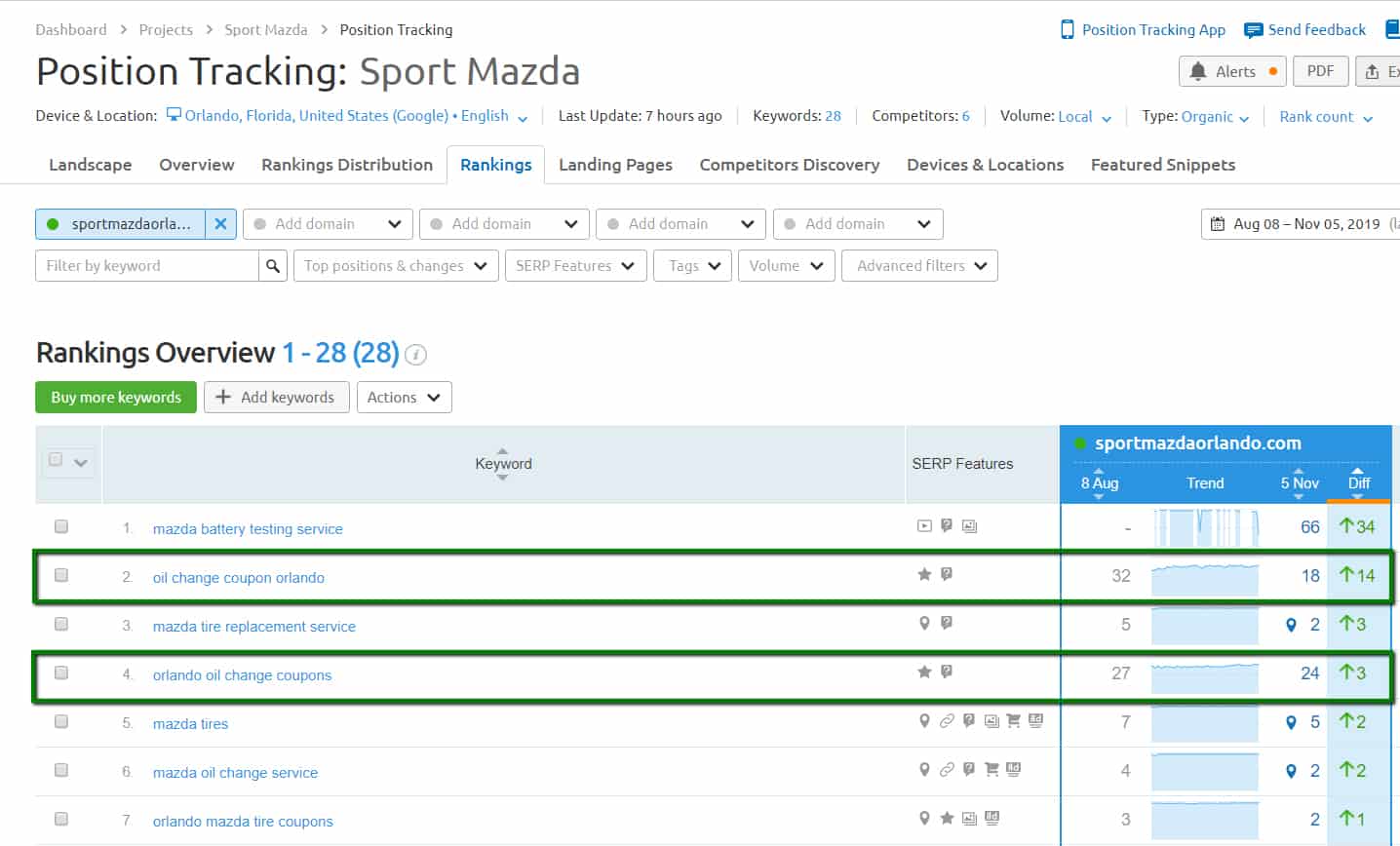Image resolution: width=1400 pixels, height=846 pixels.
Task: Click the Alerts bell icon
Action: pyautogui.click(x=1198, y=71)
